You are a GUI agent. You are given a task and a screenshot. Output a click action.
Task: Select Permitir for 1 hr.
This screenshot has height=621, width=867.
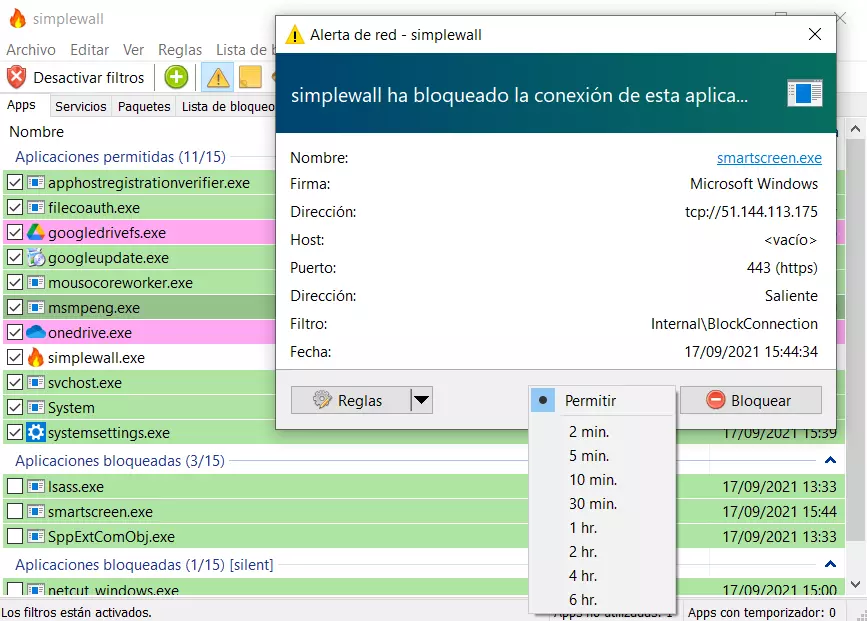(602, 528)
